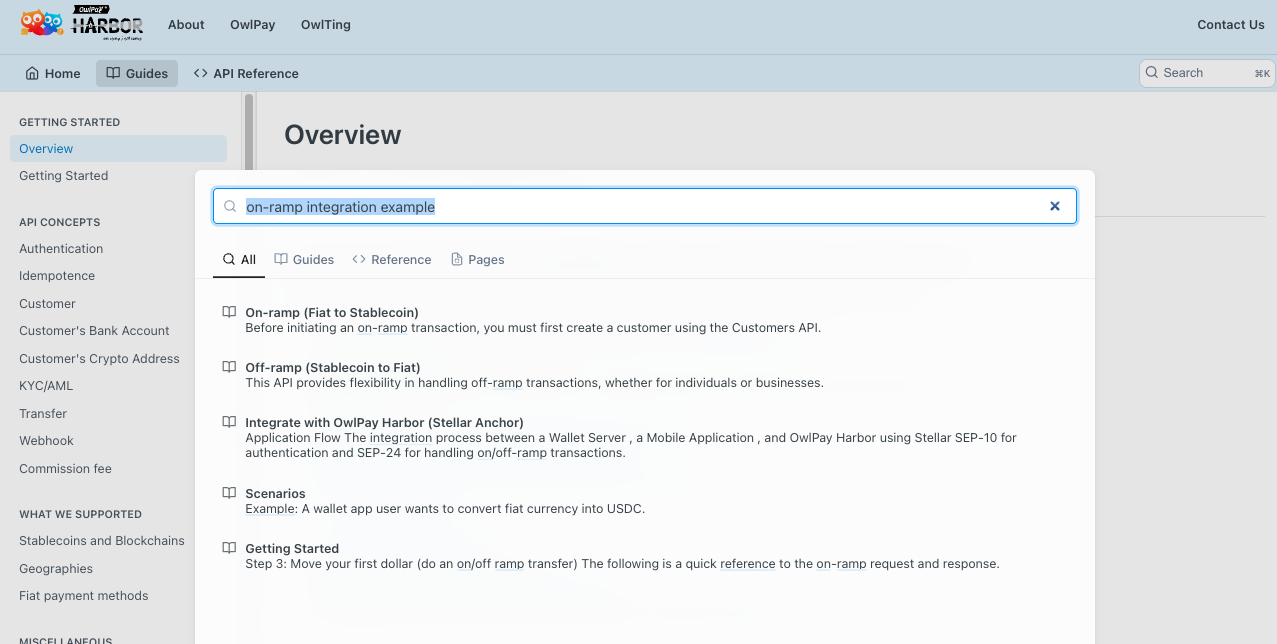Screen dimensions: 1277x644
Task: Open Webhook in the sidebar
Action: coord(46,440)
